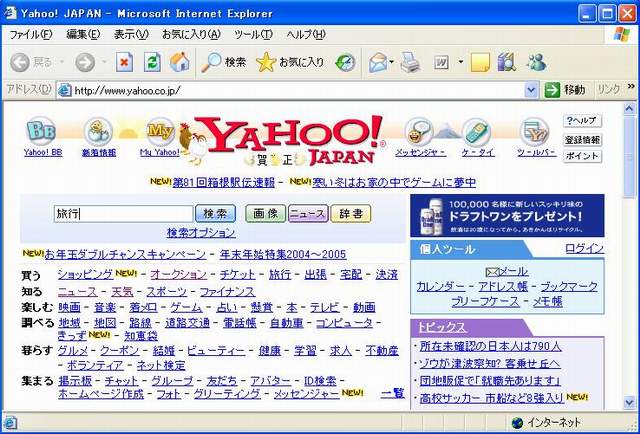Click the ログイン link

(x=584, y=248)
